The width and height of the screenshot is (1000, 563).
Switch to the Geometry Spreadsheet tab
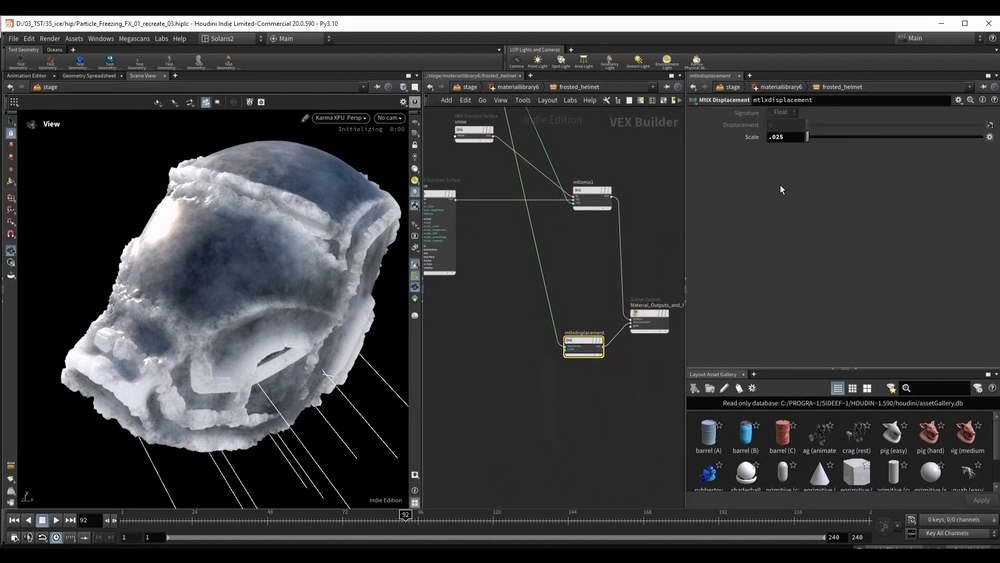pos(89,76)
